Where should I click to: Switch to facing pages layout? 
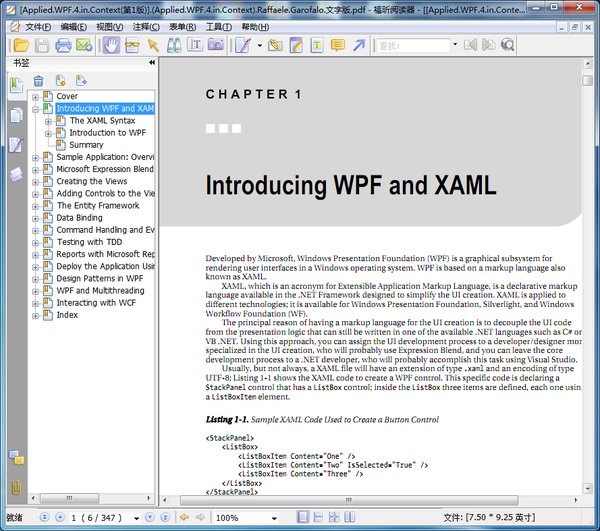tap(349, 517)
